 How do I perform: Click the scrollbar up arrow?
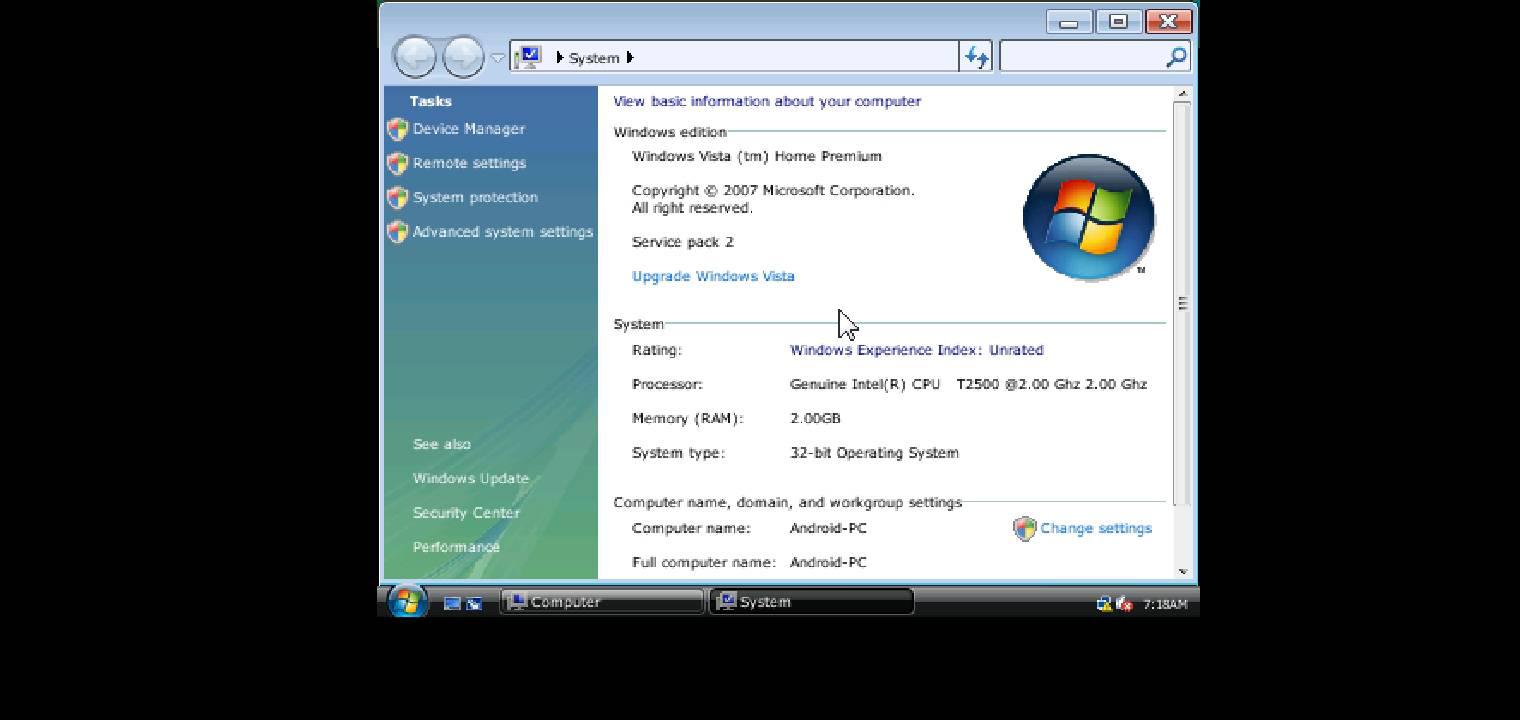coord(1183,94)
